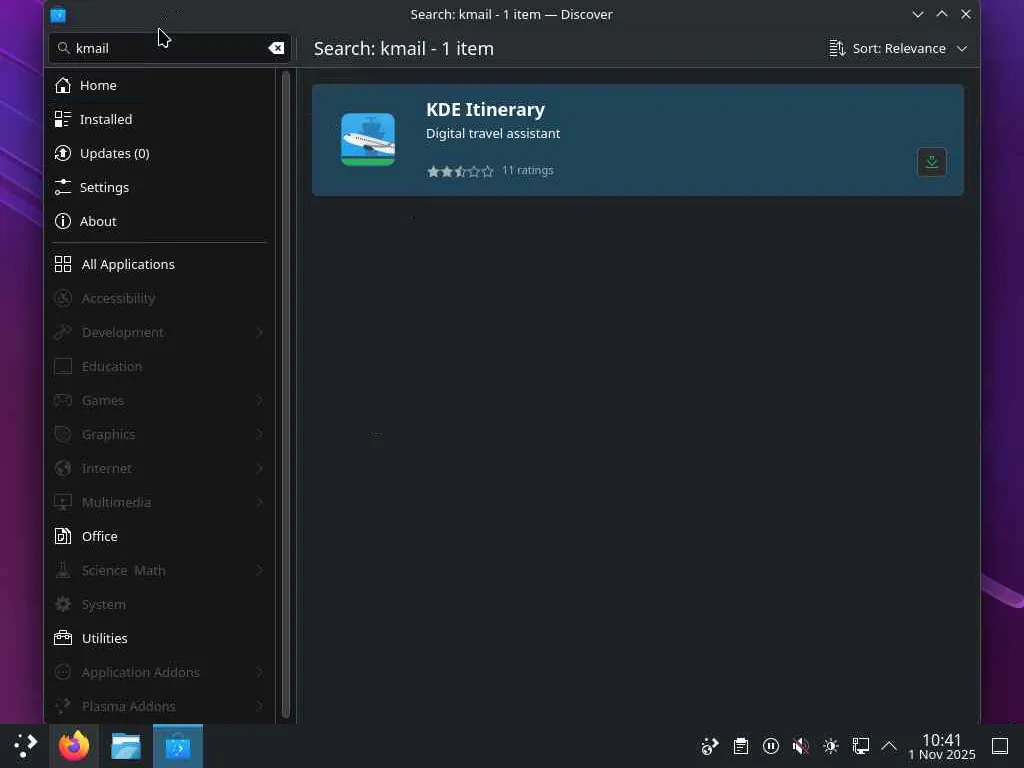The image size is (1024, 768).
Task: Browse All Applications category
Action: pyautogui.click(x=159, y=264)
